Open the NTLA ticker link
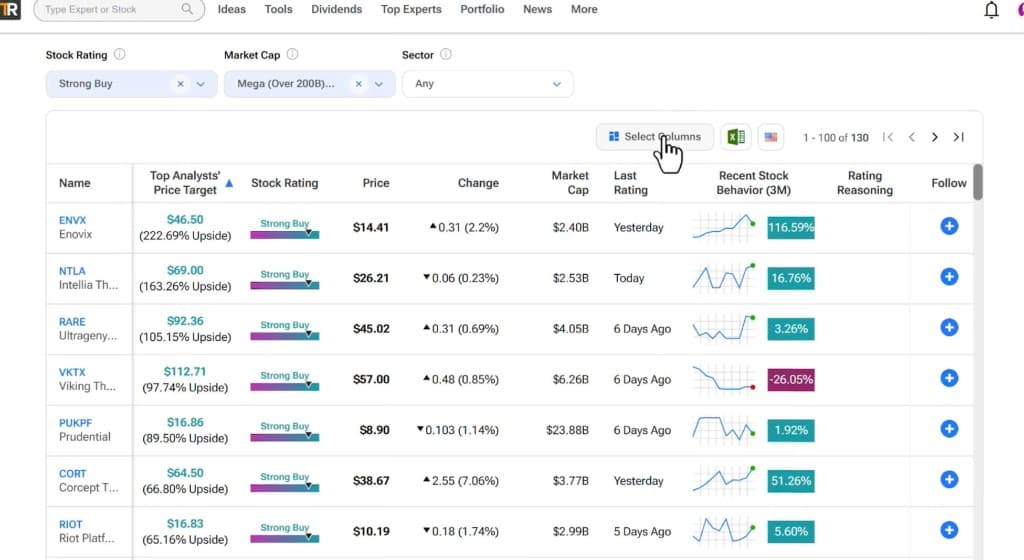Screen dimensions: 1024x560 tap(72, 271)
